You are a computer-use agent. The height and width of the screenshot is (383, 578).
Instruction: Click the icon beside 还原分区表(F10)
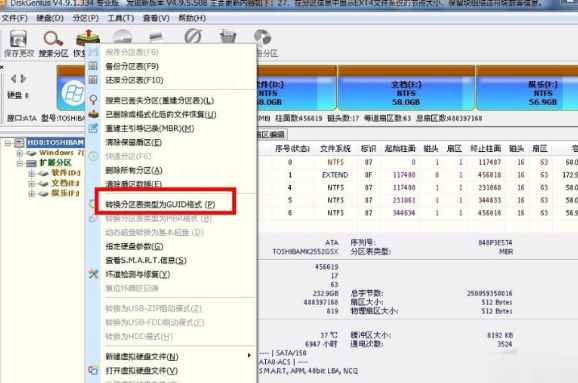(93, 80)
